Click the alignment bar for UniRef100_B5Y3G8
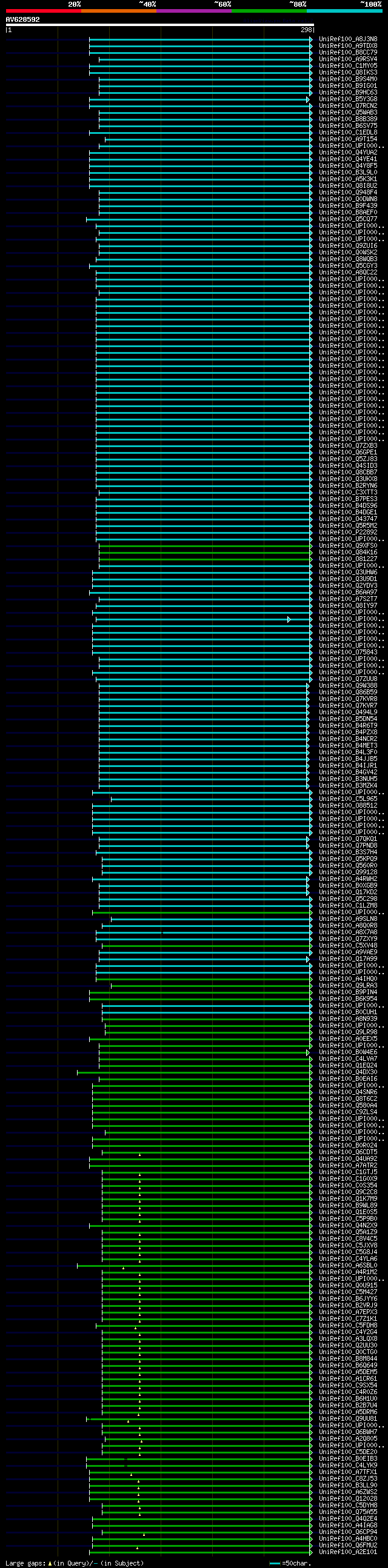 pos(199,99)
